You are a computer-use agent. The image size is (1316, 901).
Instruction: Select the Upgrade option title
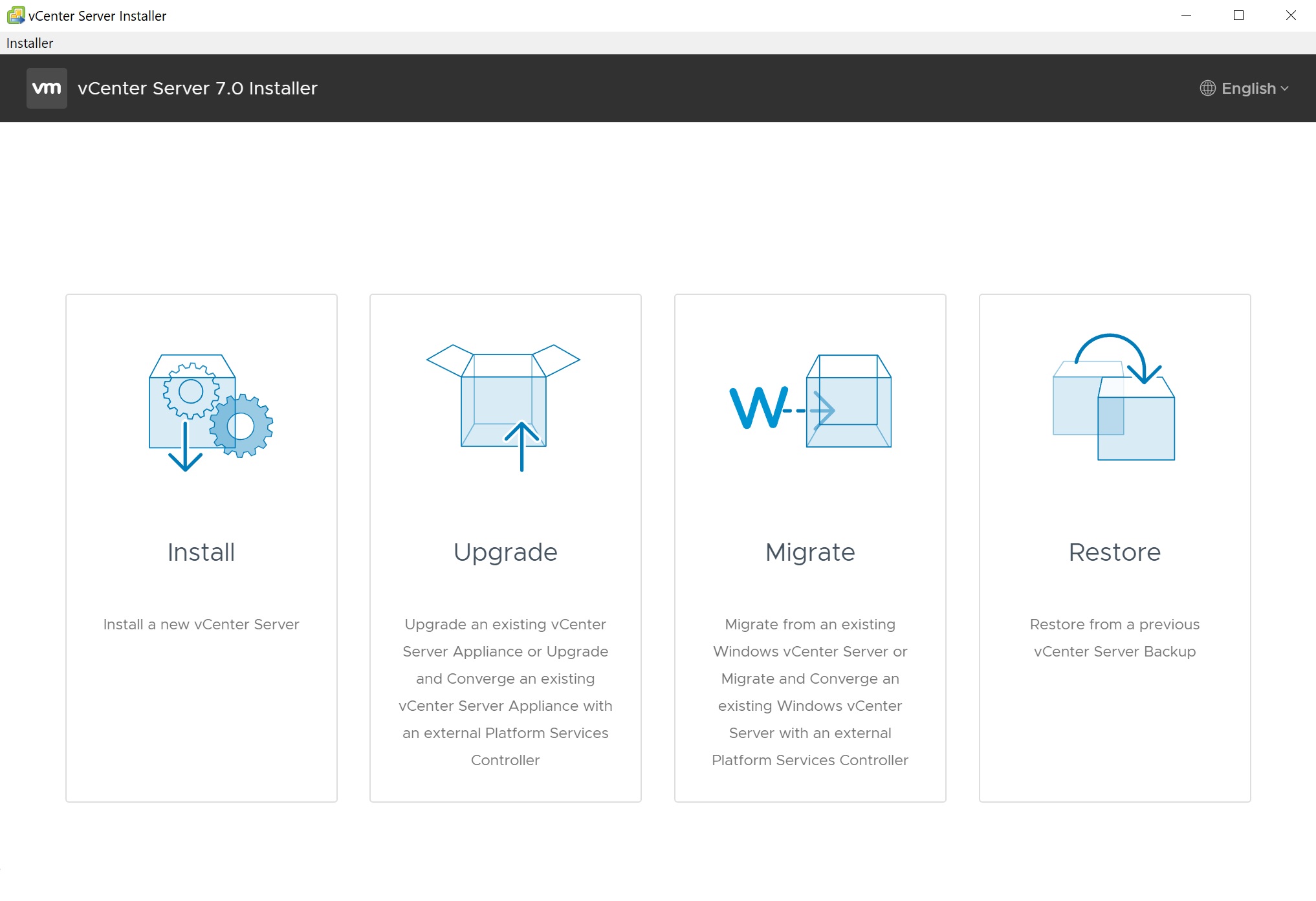[x=505, y=553]
